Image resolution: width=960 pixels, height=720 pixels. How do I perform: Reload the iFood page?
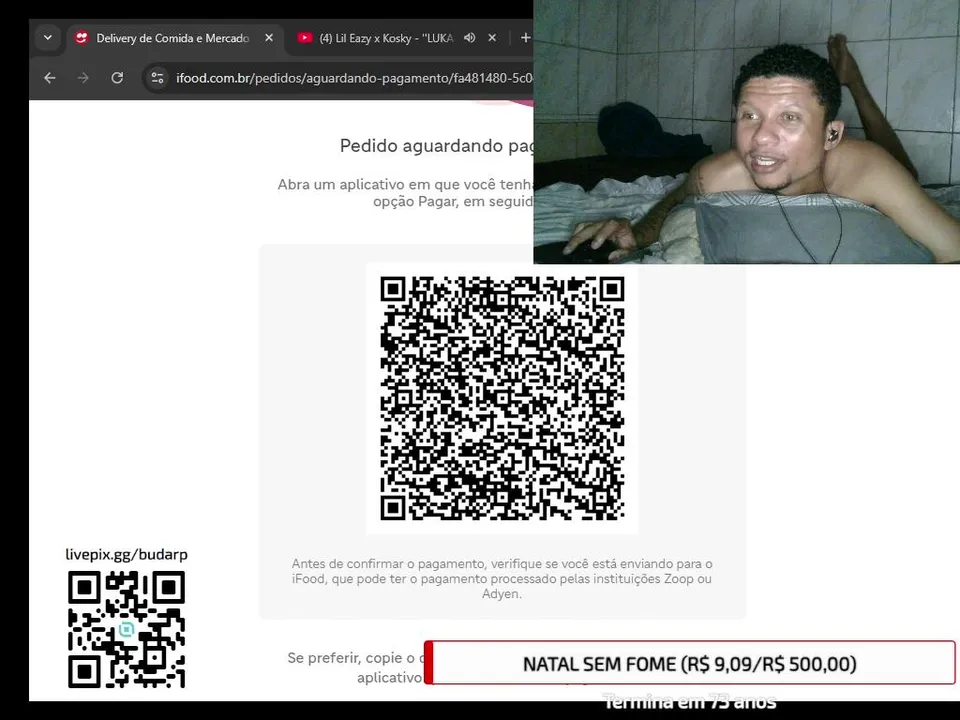pos(117,78)
